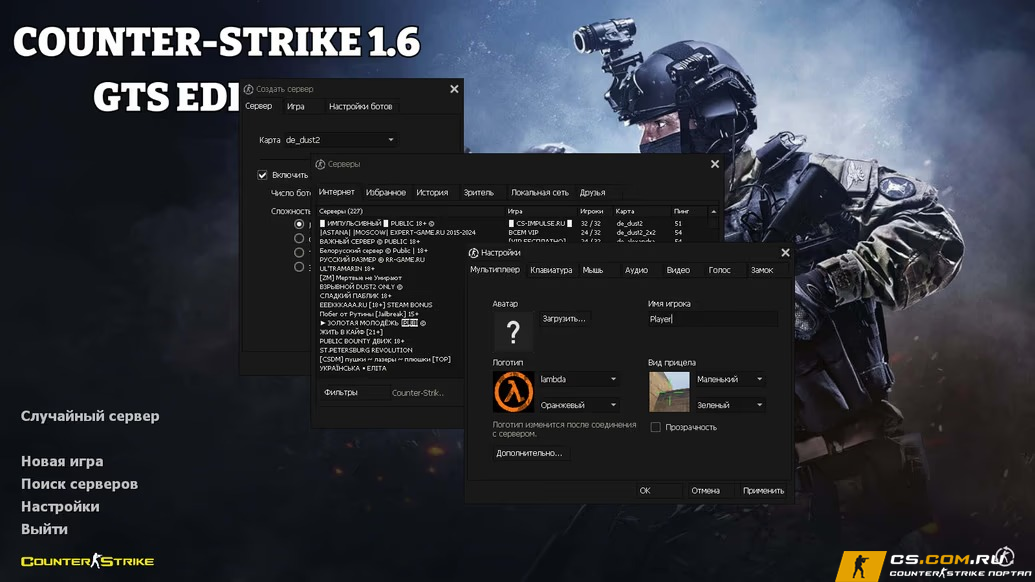The image size is (1035, 582).
Task: Open the Зеленый crosshair color dropdown
Action: pyautogui.click(x=730, y=405)
